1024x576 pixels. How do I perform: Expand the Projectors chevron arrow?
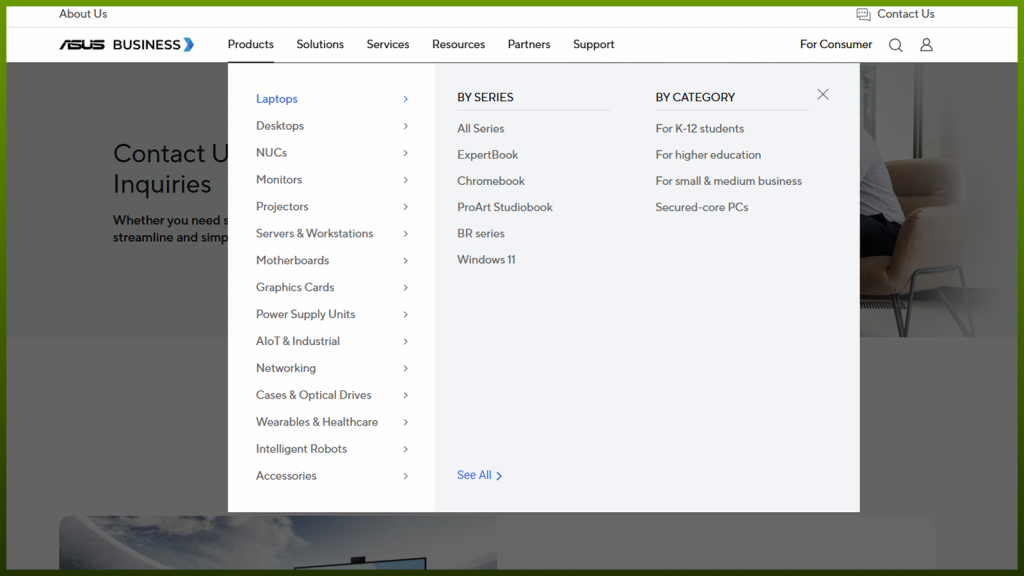(406, 207)
